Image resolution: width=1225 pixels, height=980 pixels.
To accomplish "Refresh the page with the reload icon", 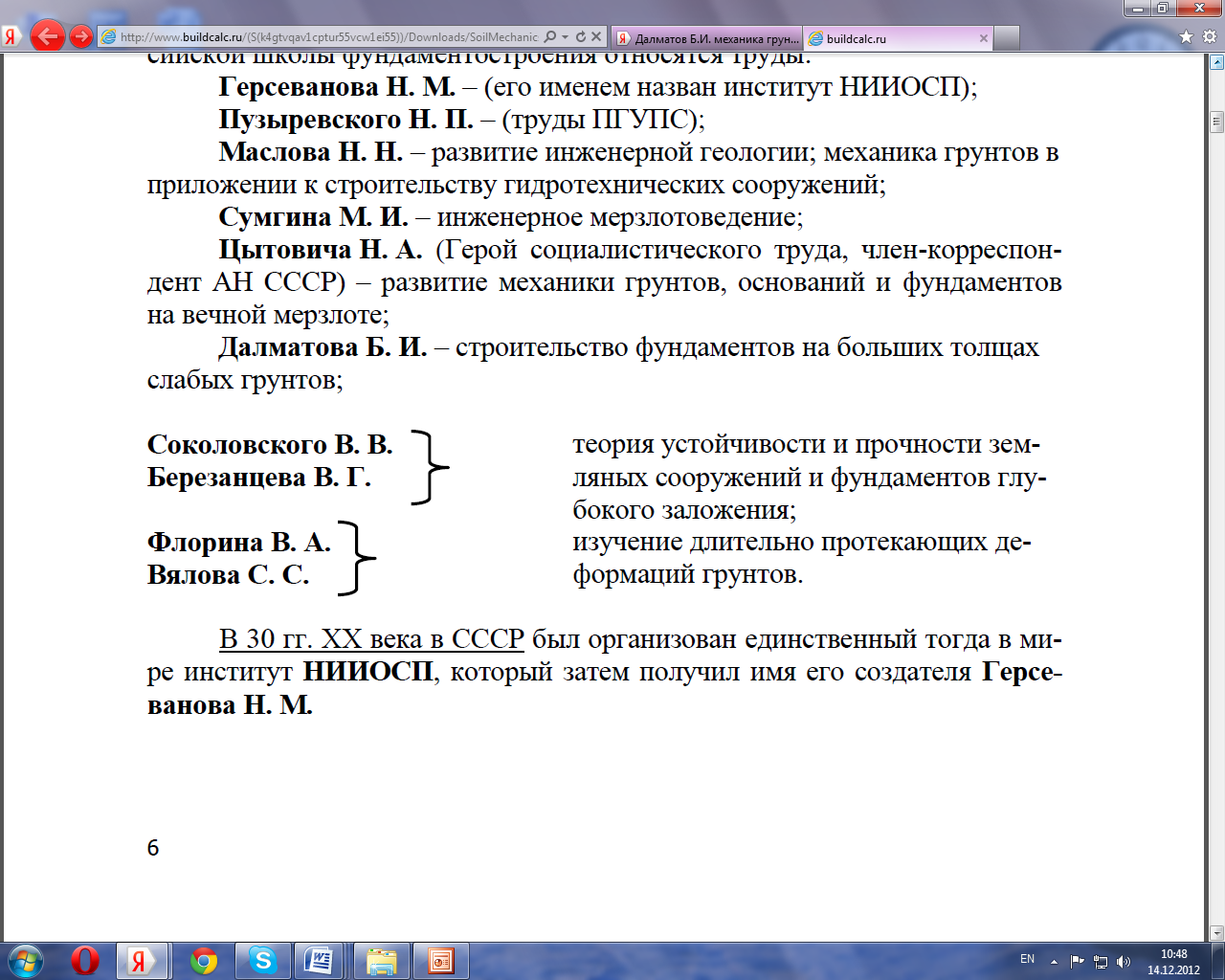I will (580, 37).
